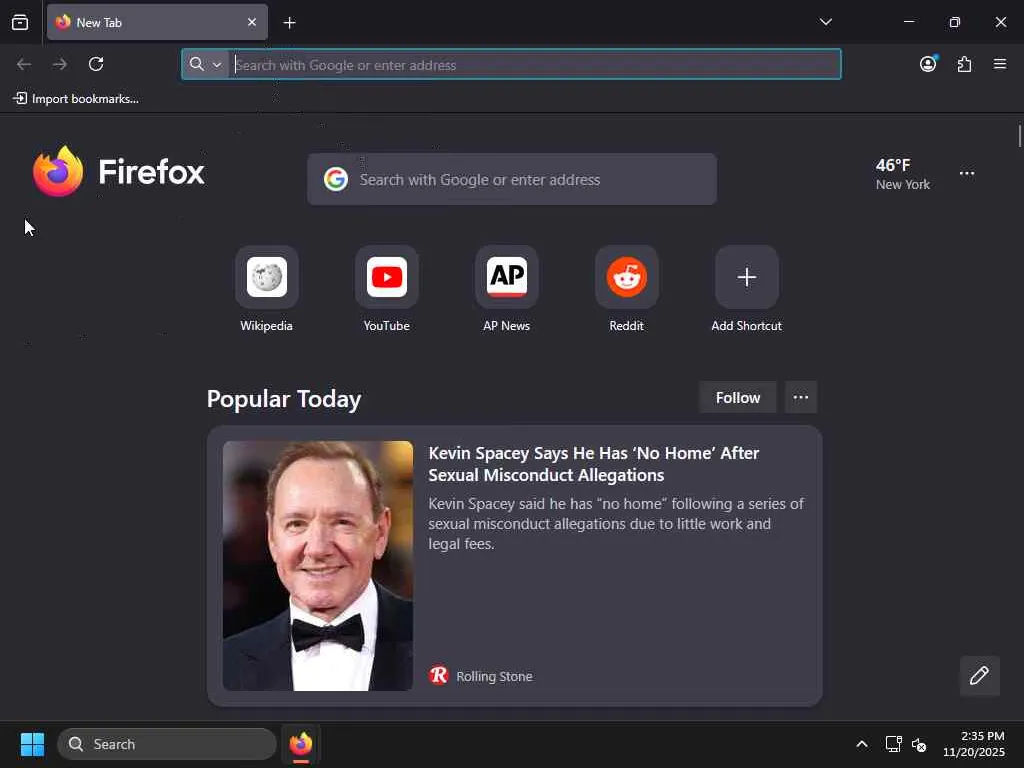Click Import bookmarks in bookmarks toolbar

tap(76, 99)
